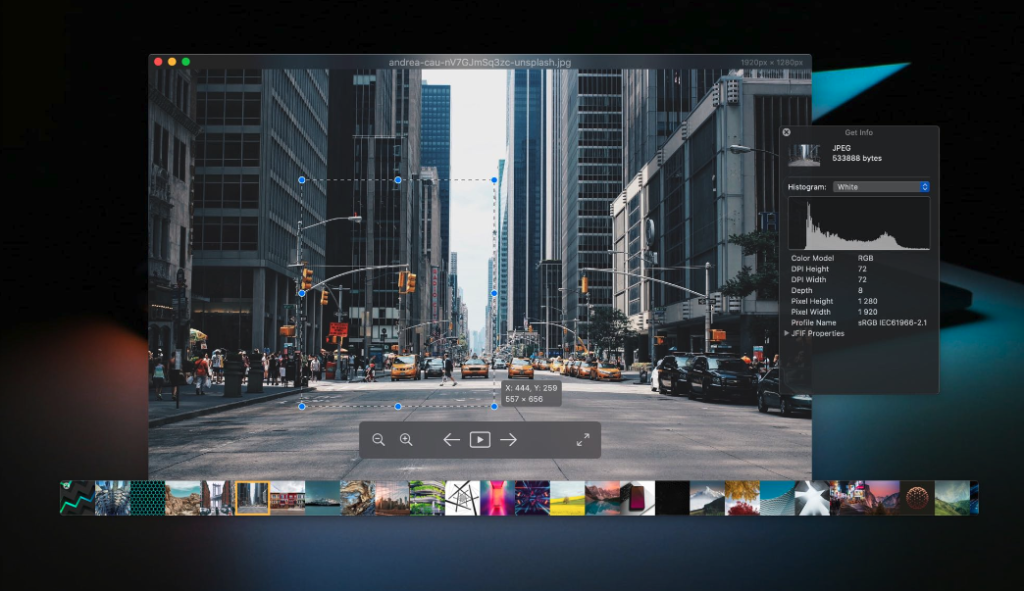Zoom out using the magnifier minus icon
This screenshot has height=591, width=1024.
click(380, 439)
